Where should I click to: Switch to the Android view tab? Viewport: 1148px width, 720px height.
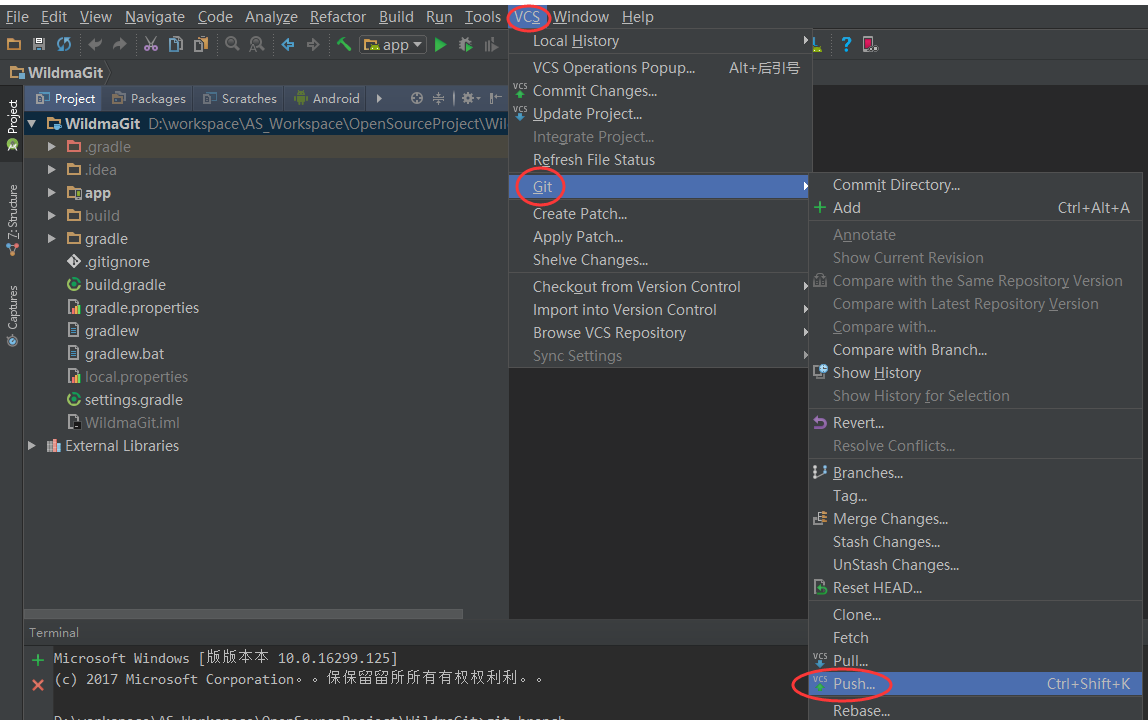tap(327, 98)
